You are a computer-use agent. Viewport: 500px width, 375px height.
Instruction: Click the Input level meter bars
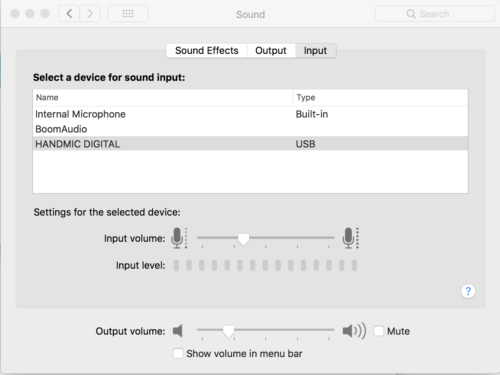[265, 265]
